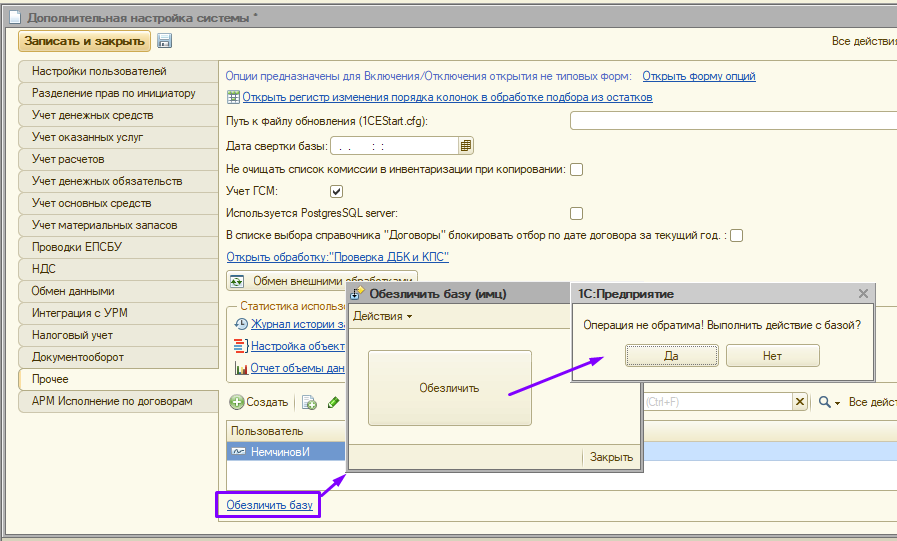The height and width of the screenshot is (541, 897).
Task: Select the Налоговый учет tab
Action: (118, 335)
